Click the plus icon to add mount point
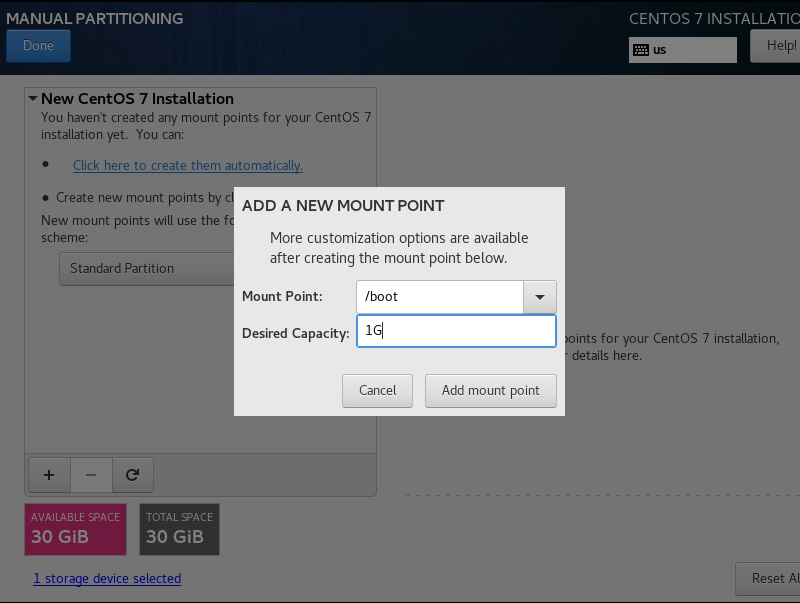This screenshot has height=603, width=800. pyautogui.click(x=49, y=475)
